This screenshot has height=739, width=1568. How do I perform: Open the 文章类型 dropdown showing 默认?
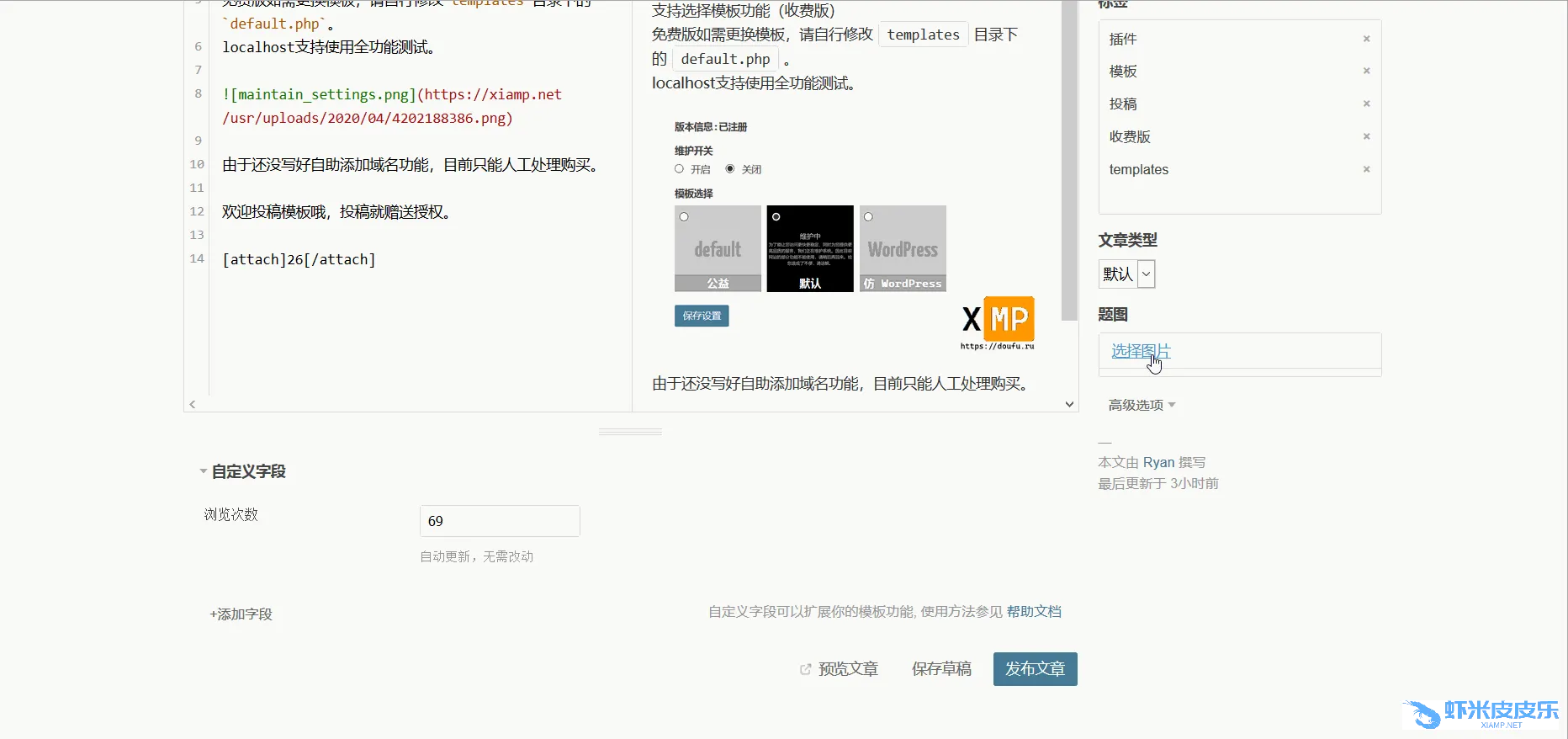click(1126, 274)
